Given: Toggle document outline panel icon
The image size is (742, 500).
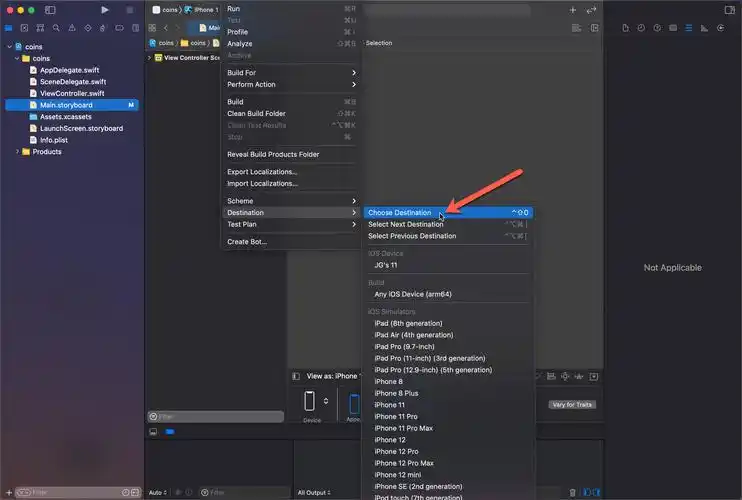Looking at the screenshot, I should 296,376.
